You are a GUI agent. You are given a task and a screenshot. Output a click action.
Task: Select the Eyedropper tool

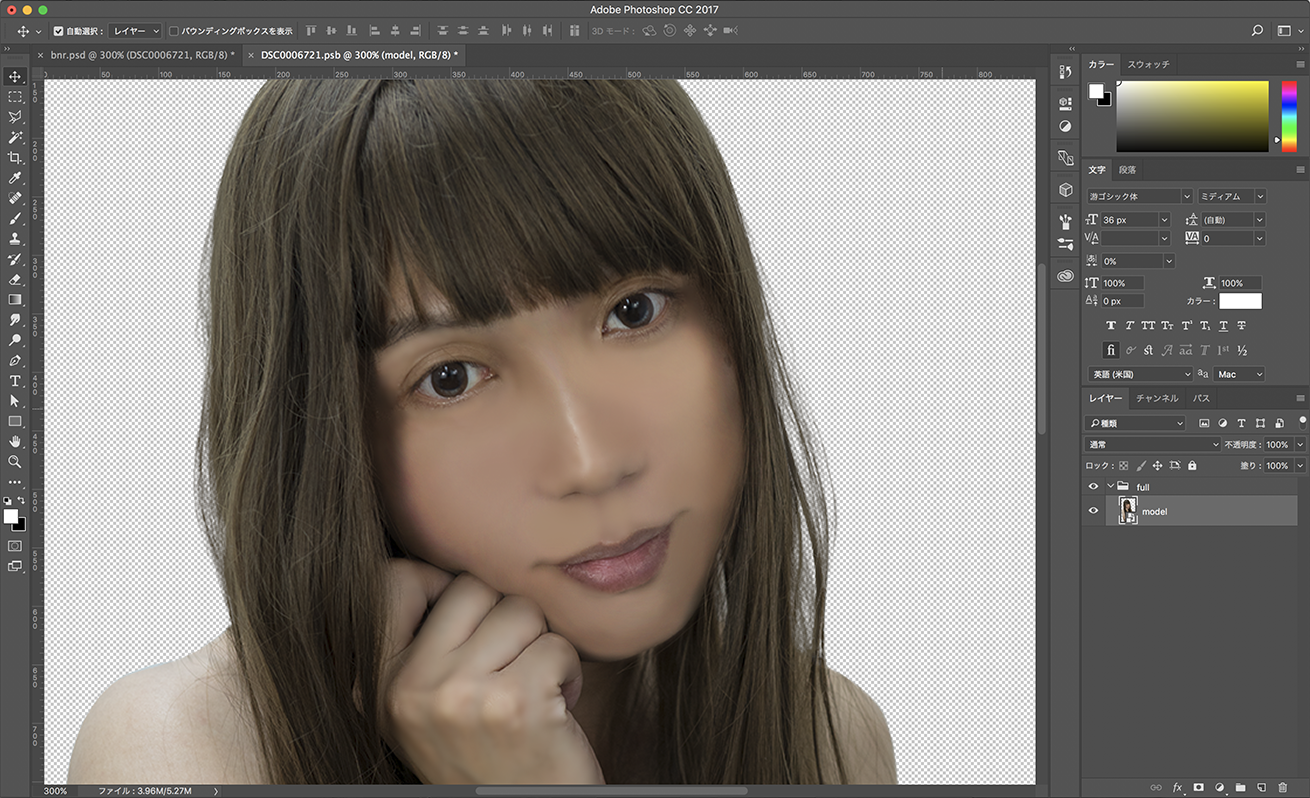[x=15, y=178]
